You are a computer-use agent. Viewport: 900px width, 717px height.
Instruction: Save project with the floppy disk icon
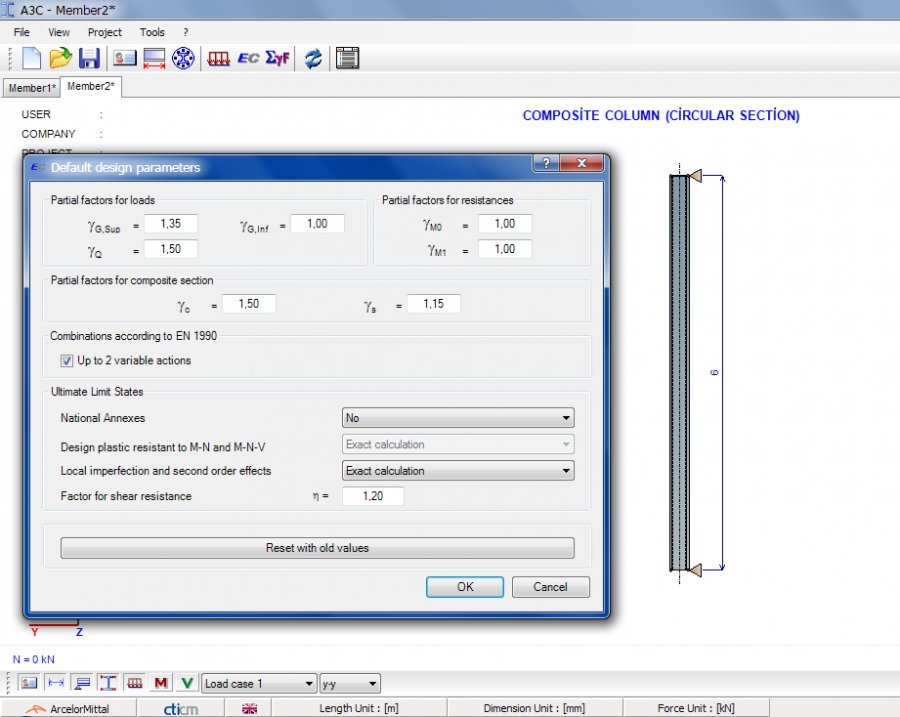coord(89,58)
